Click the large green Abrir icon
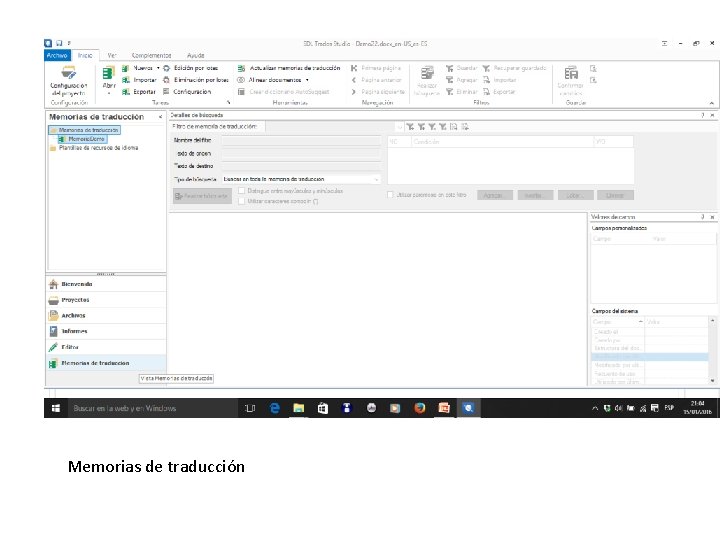 pos(108,73)
